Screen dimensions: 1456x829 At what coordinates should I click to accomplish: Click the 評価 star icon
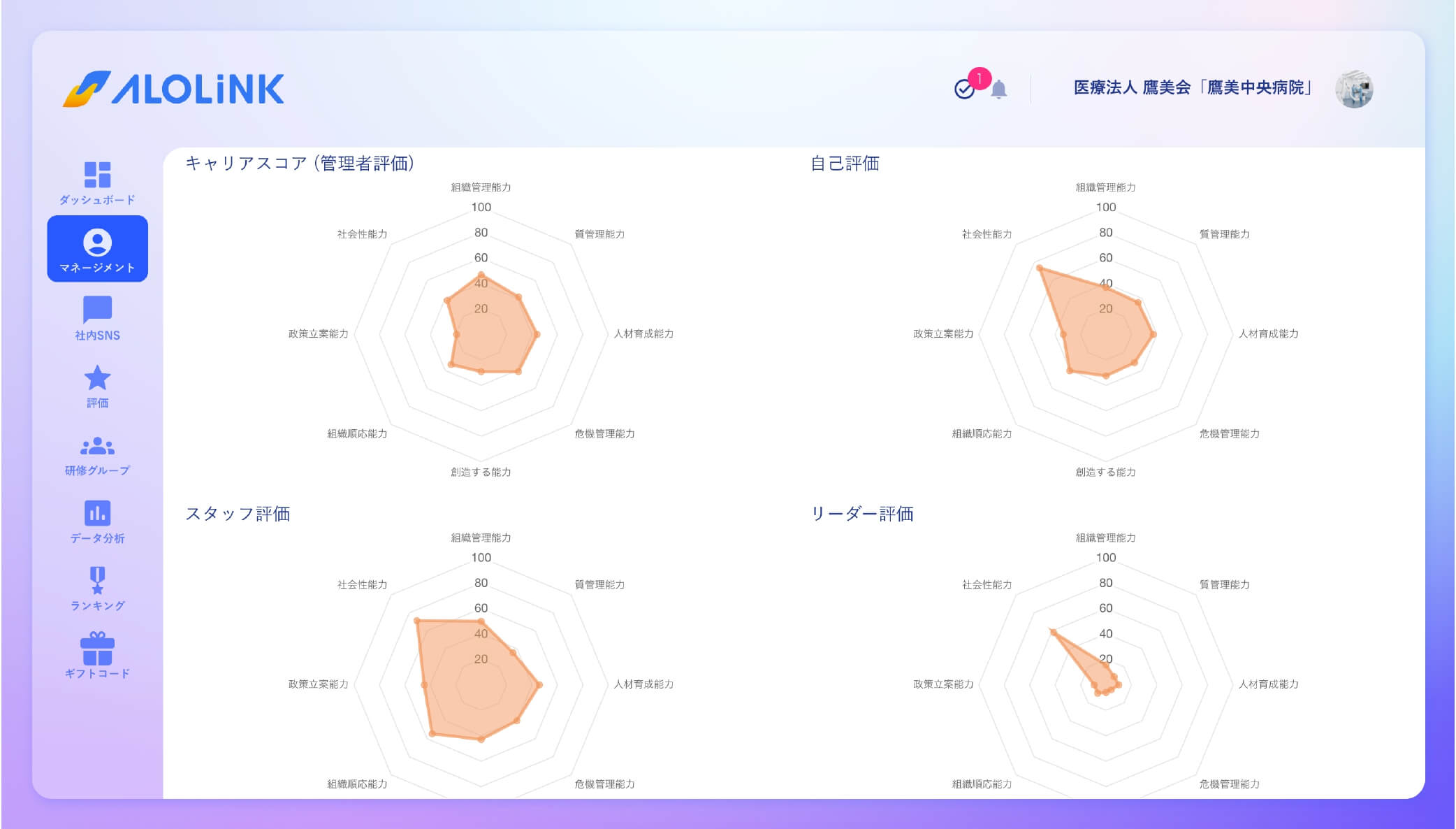(99, 377)
